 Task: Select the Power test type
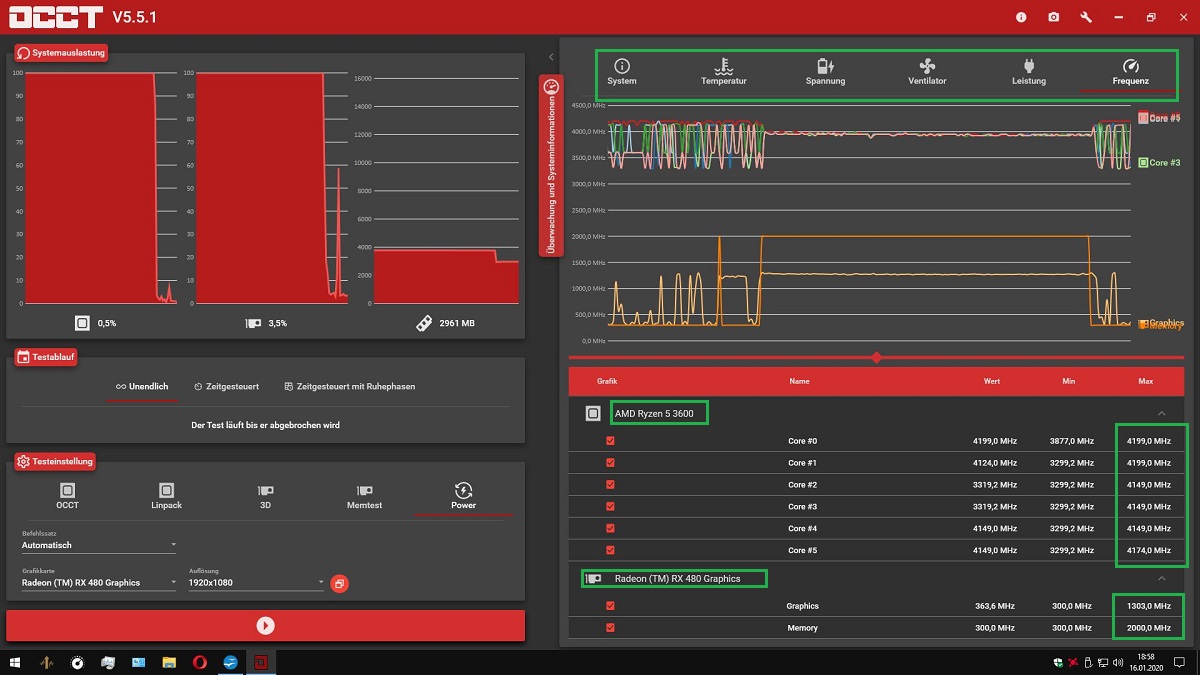point(463,496)
